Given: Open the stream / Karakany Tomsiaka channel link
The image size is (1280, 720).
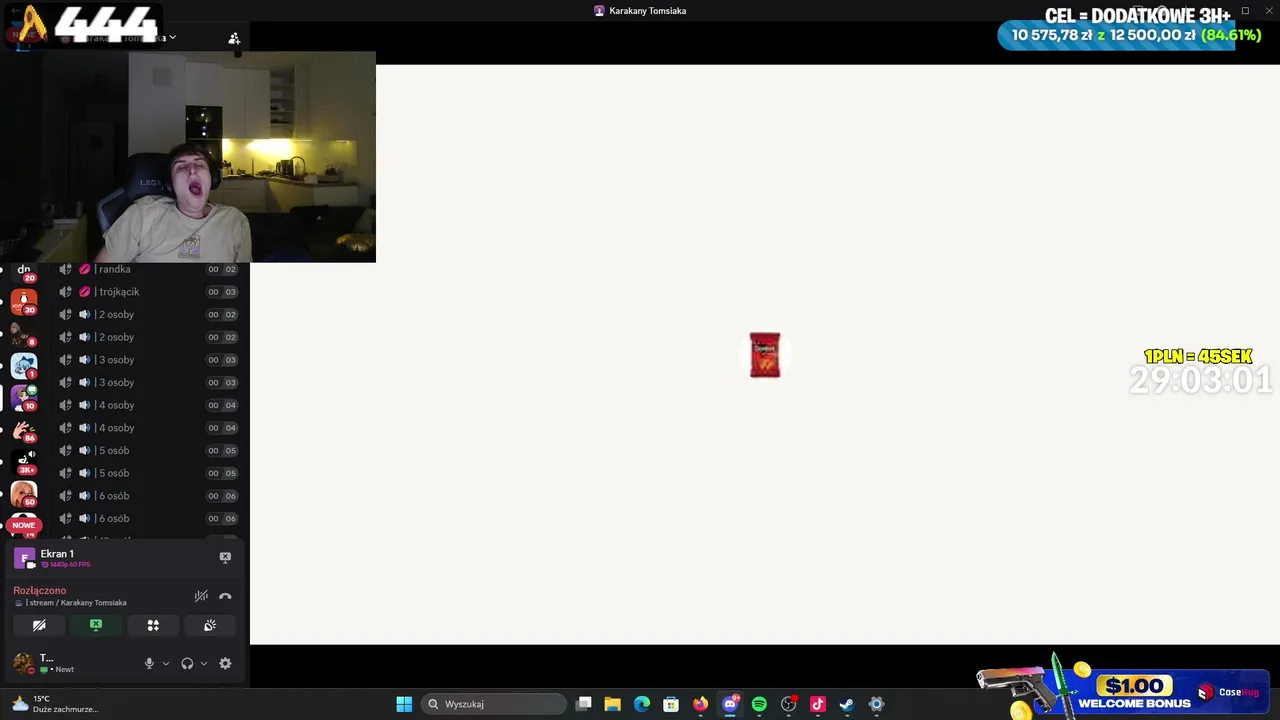Looking at the screenshot, I should [76, 603].
